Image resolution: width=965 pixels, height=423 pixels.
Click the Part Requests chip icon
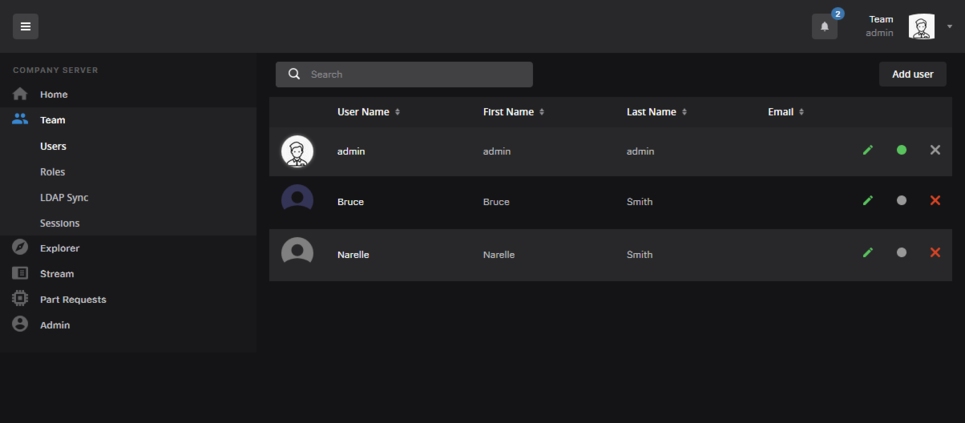[20, 299]
